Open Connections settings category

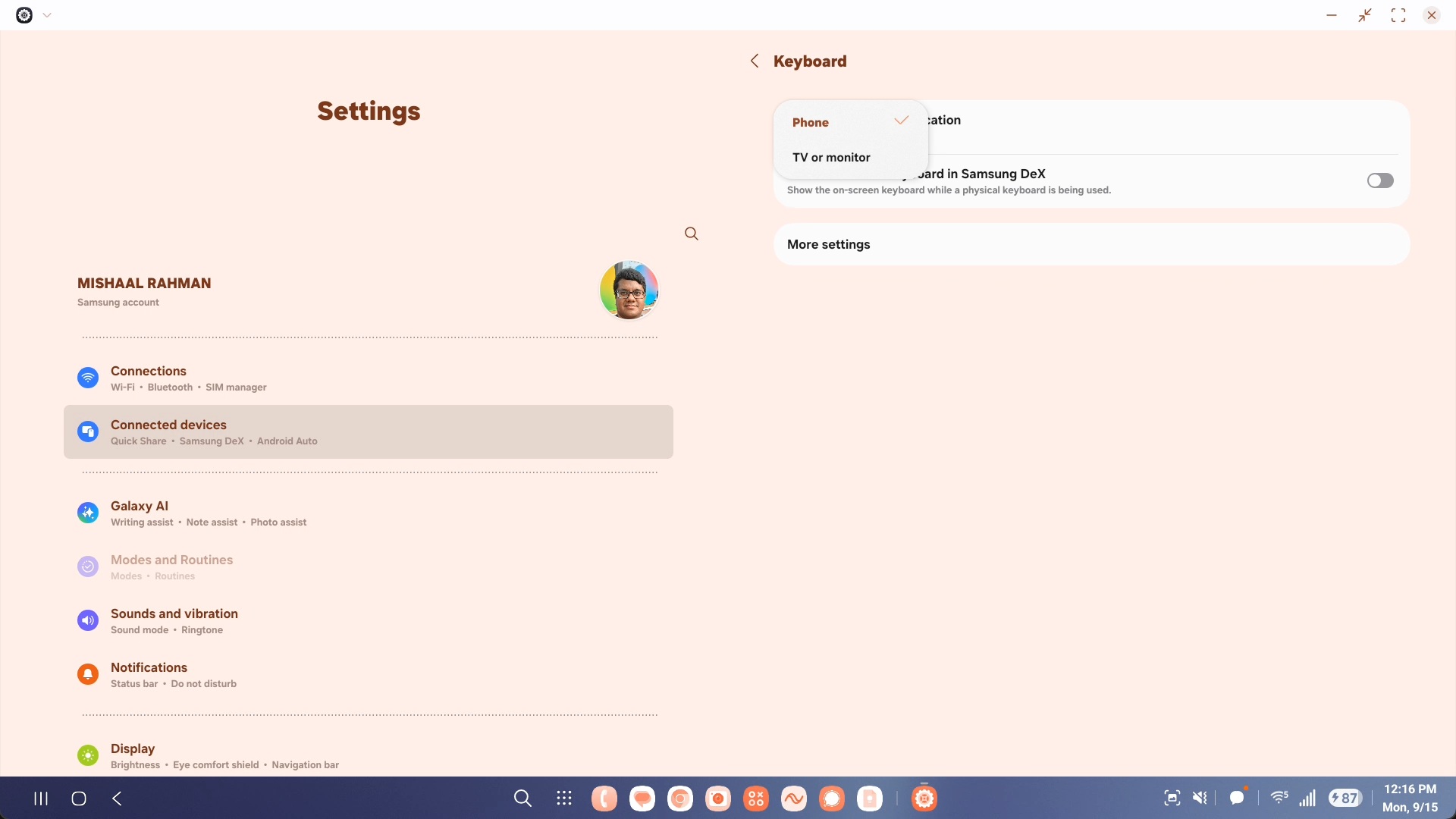[149, 378]
